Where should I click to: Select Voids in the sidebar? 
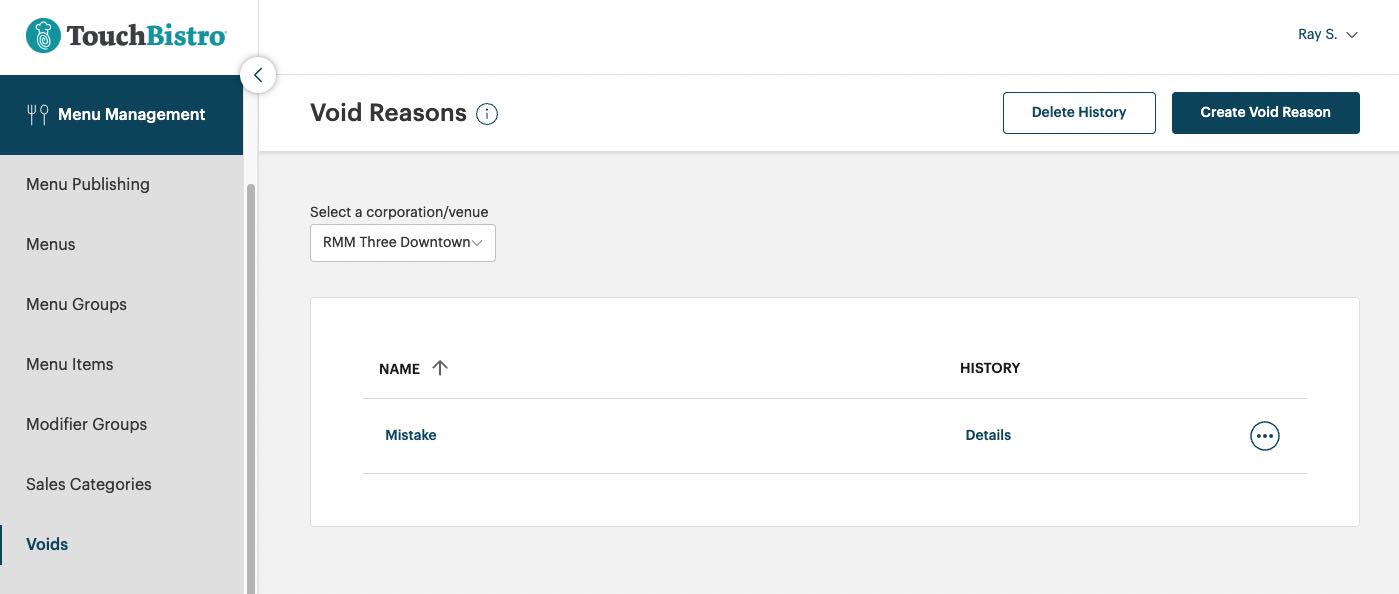[x=46, y=544]
